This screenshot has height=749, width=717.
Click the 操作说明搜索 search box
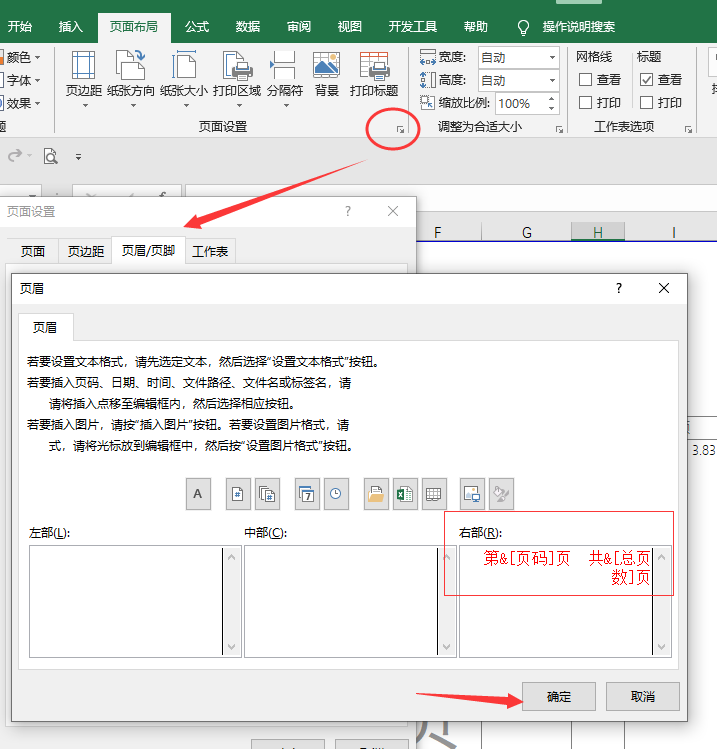tap(578, 27)
